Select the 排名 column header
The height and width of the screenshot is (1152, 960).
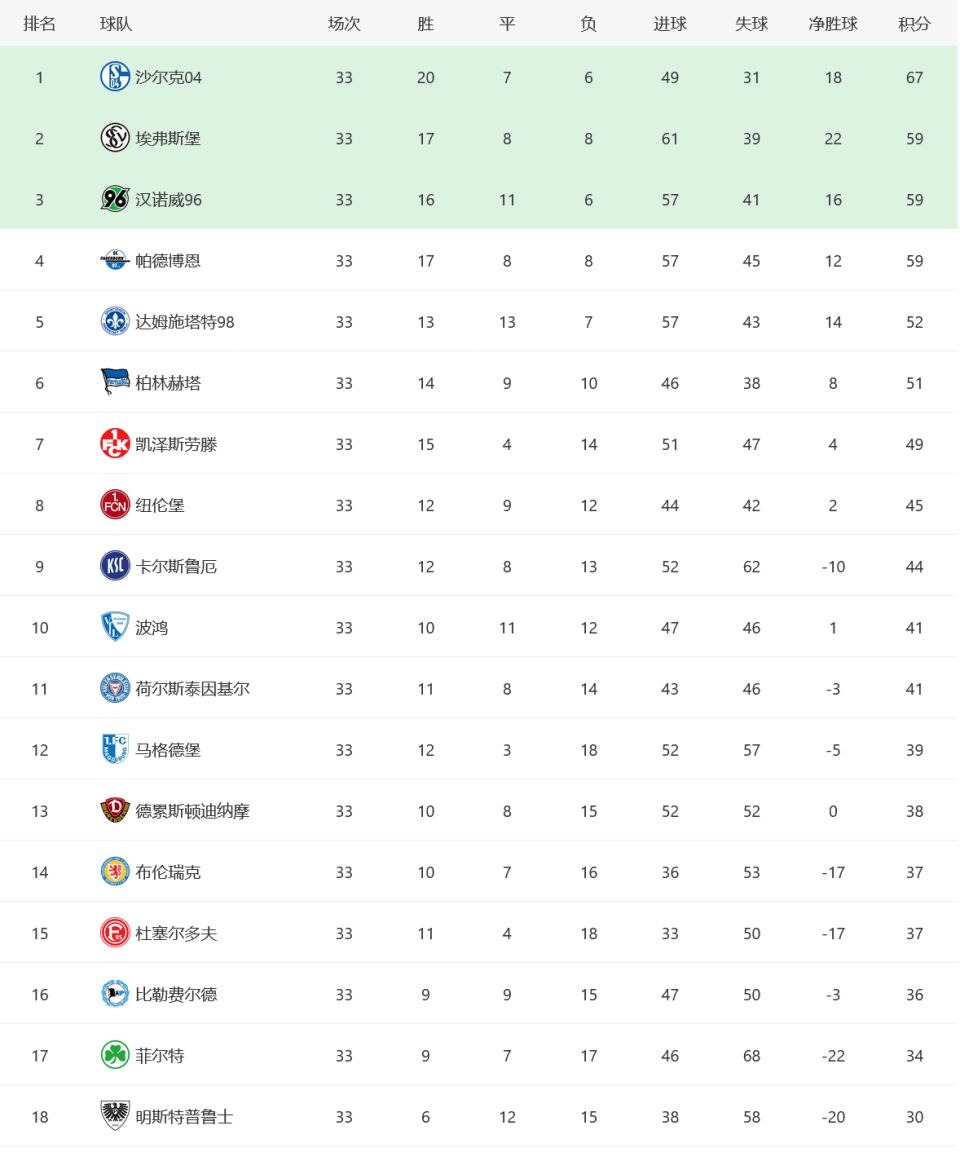coord(40,24)
